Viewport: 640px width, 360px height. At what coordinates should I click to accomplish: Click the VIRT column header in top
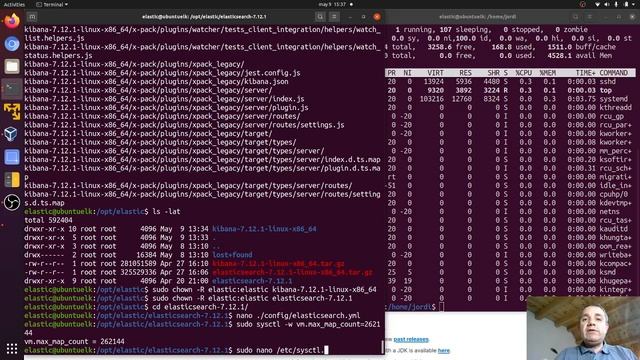(436, 73)
